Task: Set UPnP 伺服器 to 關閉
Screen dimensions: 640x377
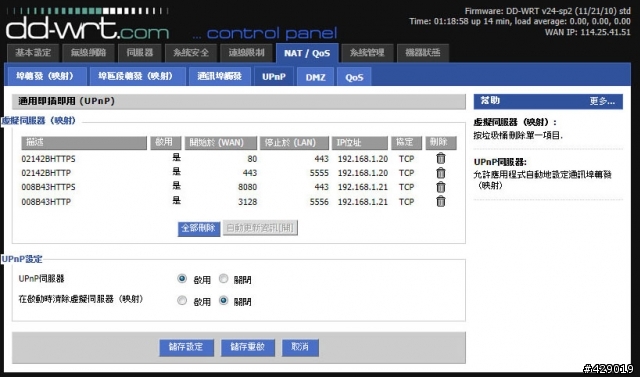Action: click(223, 279)
